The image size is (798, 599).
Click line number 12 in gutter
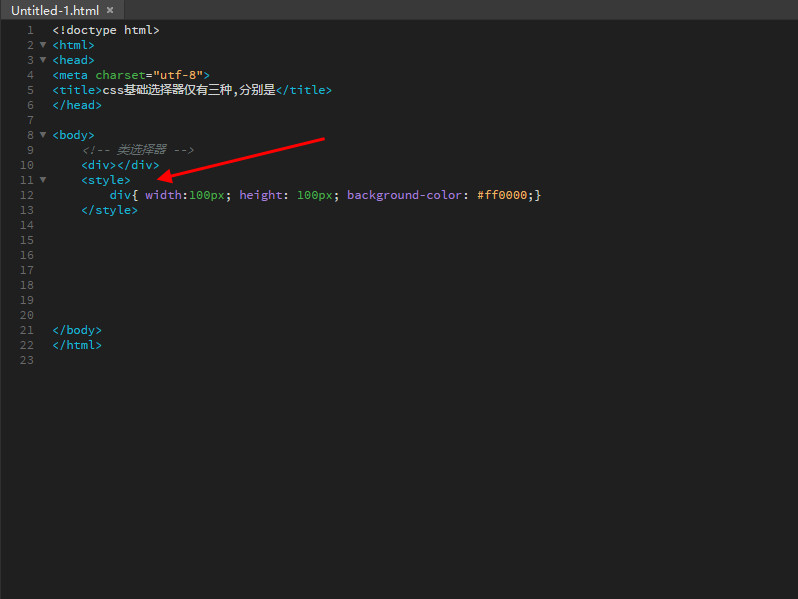point(26,195)
